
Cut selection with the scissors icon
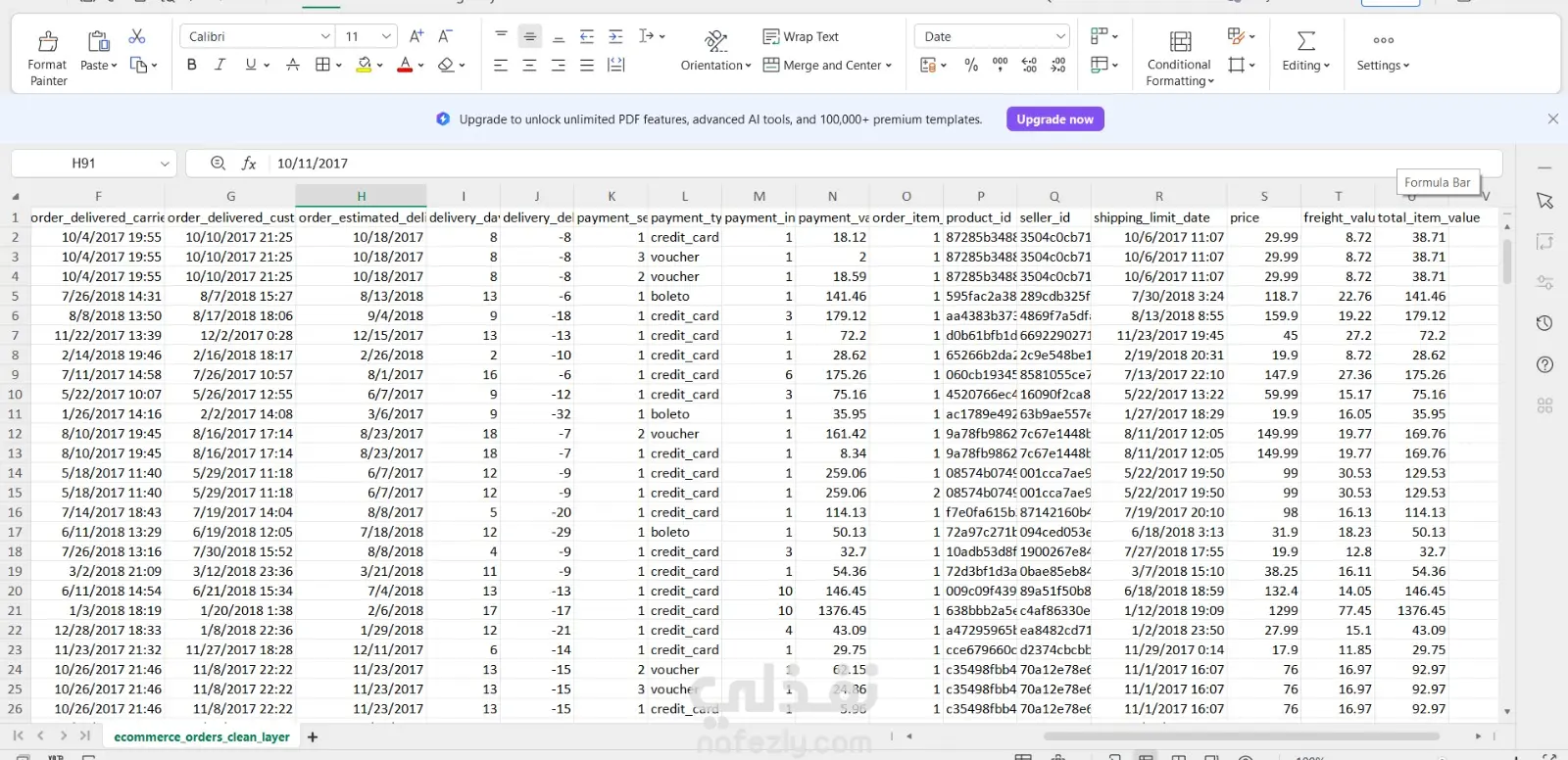(x=137, y=36)
